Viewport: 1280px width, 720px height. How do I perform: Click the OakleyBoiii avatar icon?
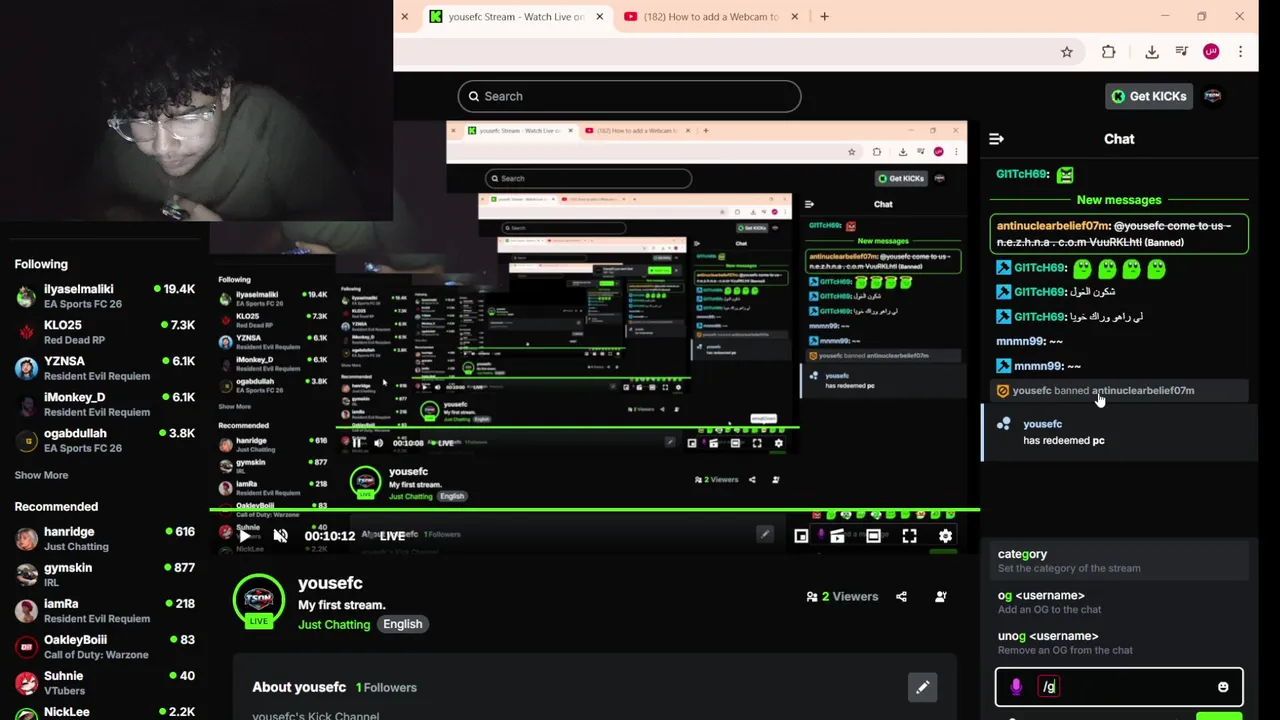tap(27, 647)
